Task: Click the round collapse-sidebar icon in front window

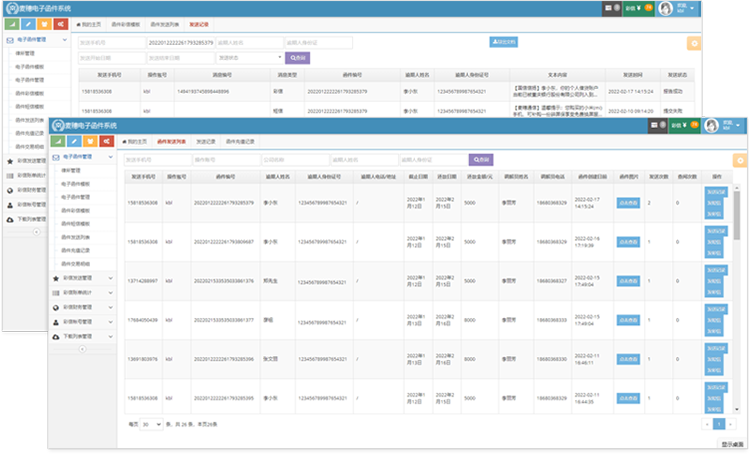Action: point(82,350)
